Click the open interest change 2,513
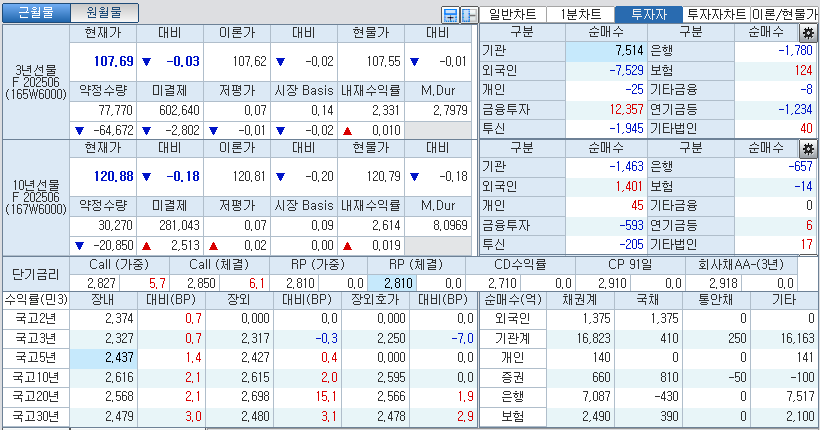The height and width of the screenshot is (430, 820). click(x=185, y=245)
